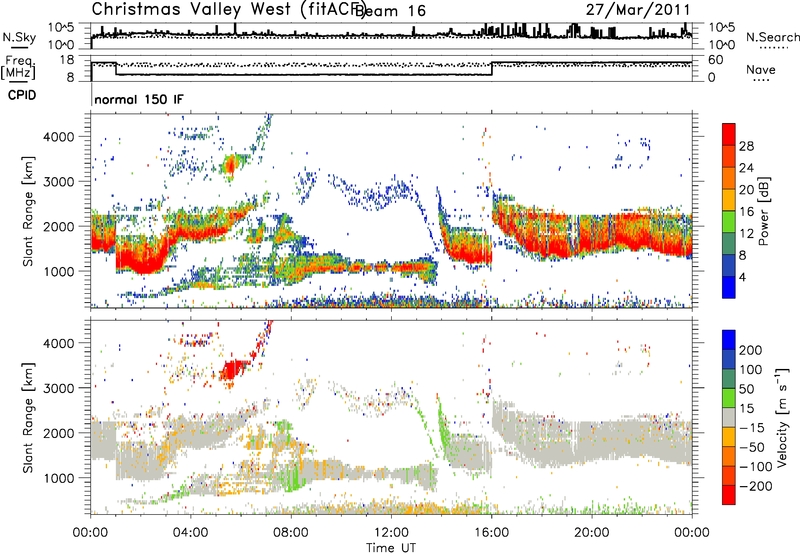Viewport: 800px width, 554px height.
Task: Select "Slant Range [km]" label of velocity panel
Action: (x=28, y=417)
